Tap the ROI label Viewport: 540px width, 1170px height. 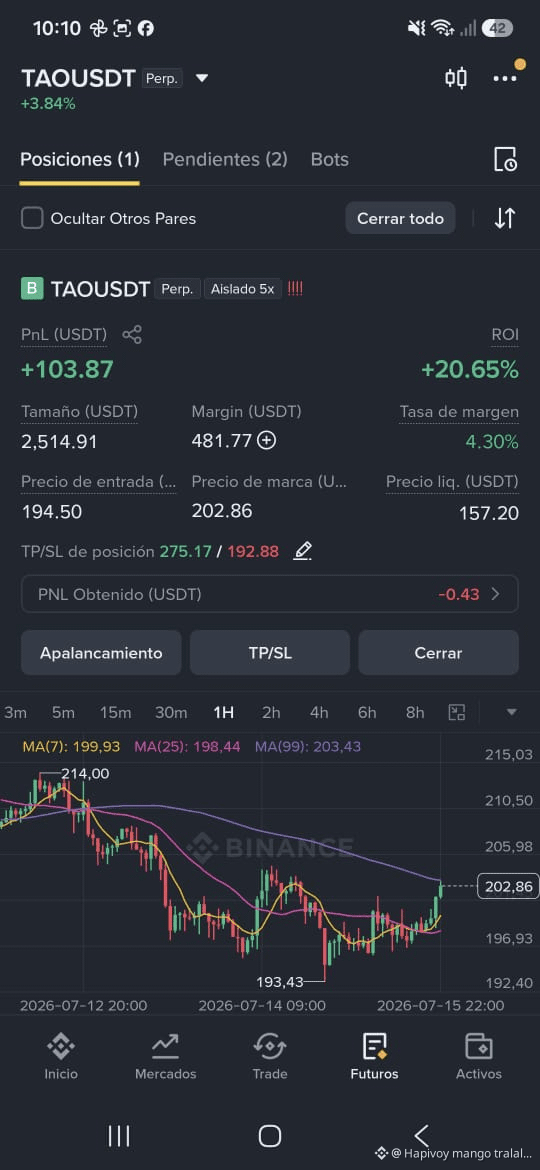point(505,336)
